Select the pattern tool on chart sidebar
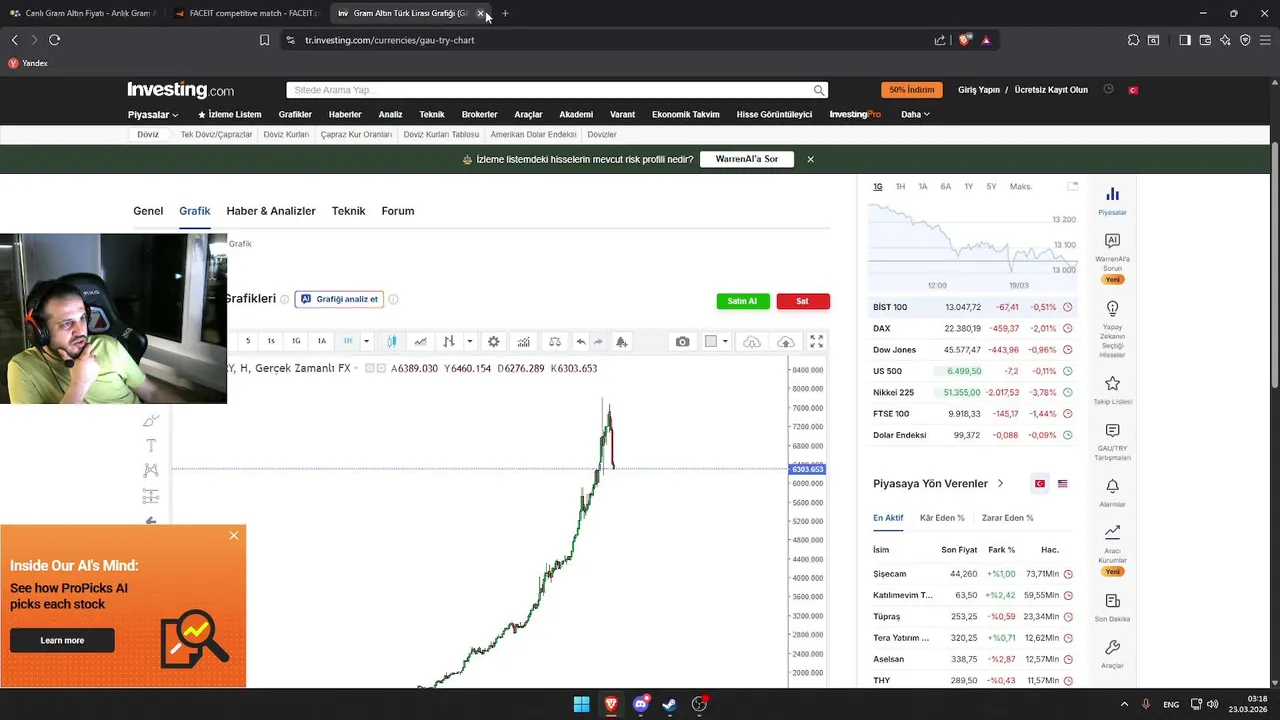Viewport: 1280px width, 720px height. pyautogui.click(x=151, y=470)
